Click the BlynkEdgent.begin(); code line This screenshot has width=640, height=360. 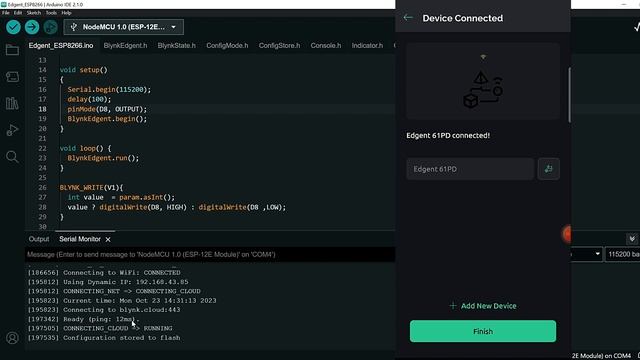(107, 119)
